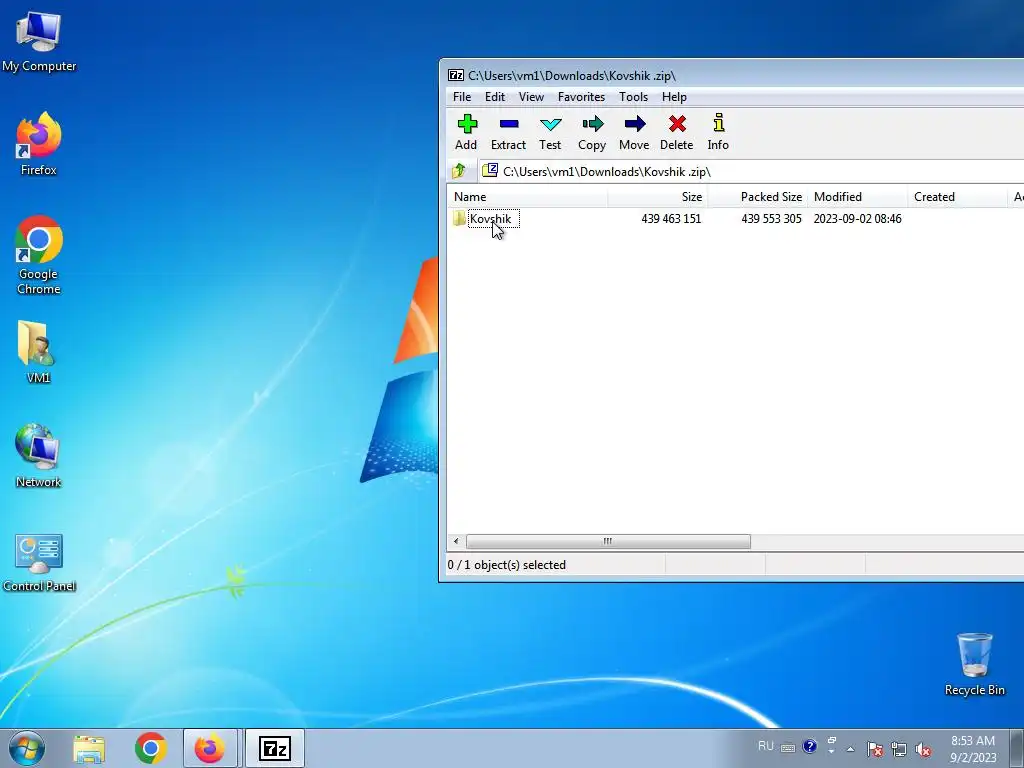Select the Recycle Bin icon
1024x768 pixels.
coord(974,664)
